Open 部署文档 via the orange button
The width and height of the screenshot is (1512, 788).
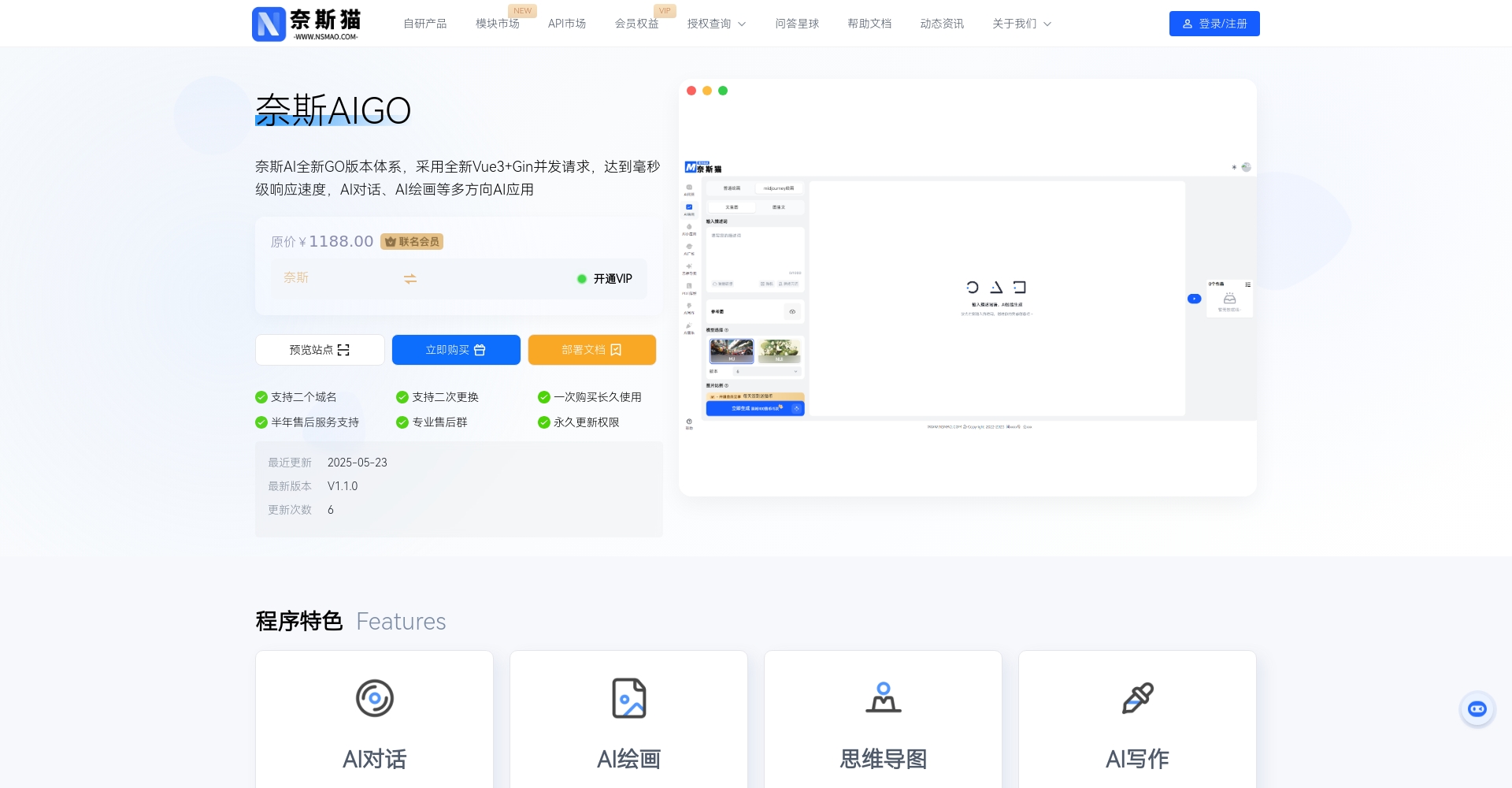[592, 350]
